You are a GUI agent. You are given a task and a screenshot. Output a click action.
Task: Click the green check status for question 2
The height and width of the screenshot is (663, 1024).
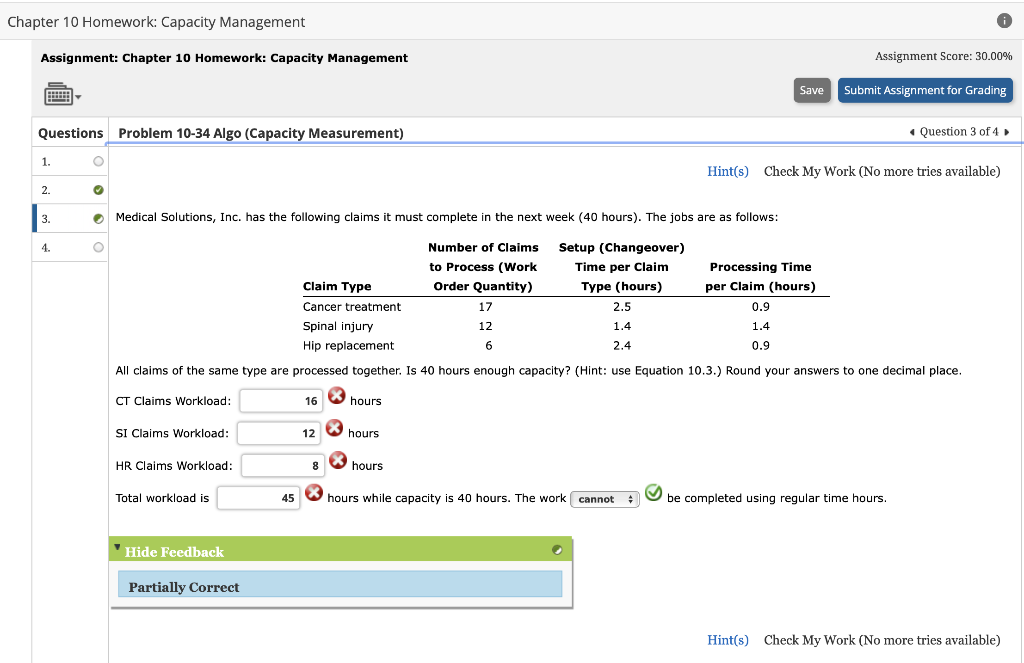pyautogui.click(x=97, y=190)
